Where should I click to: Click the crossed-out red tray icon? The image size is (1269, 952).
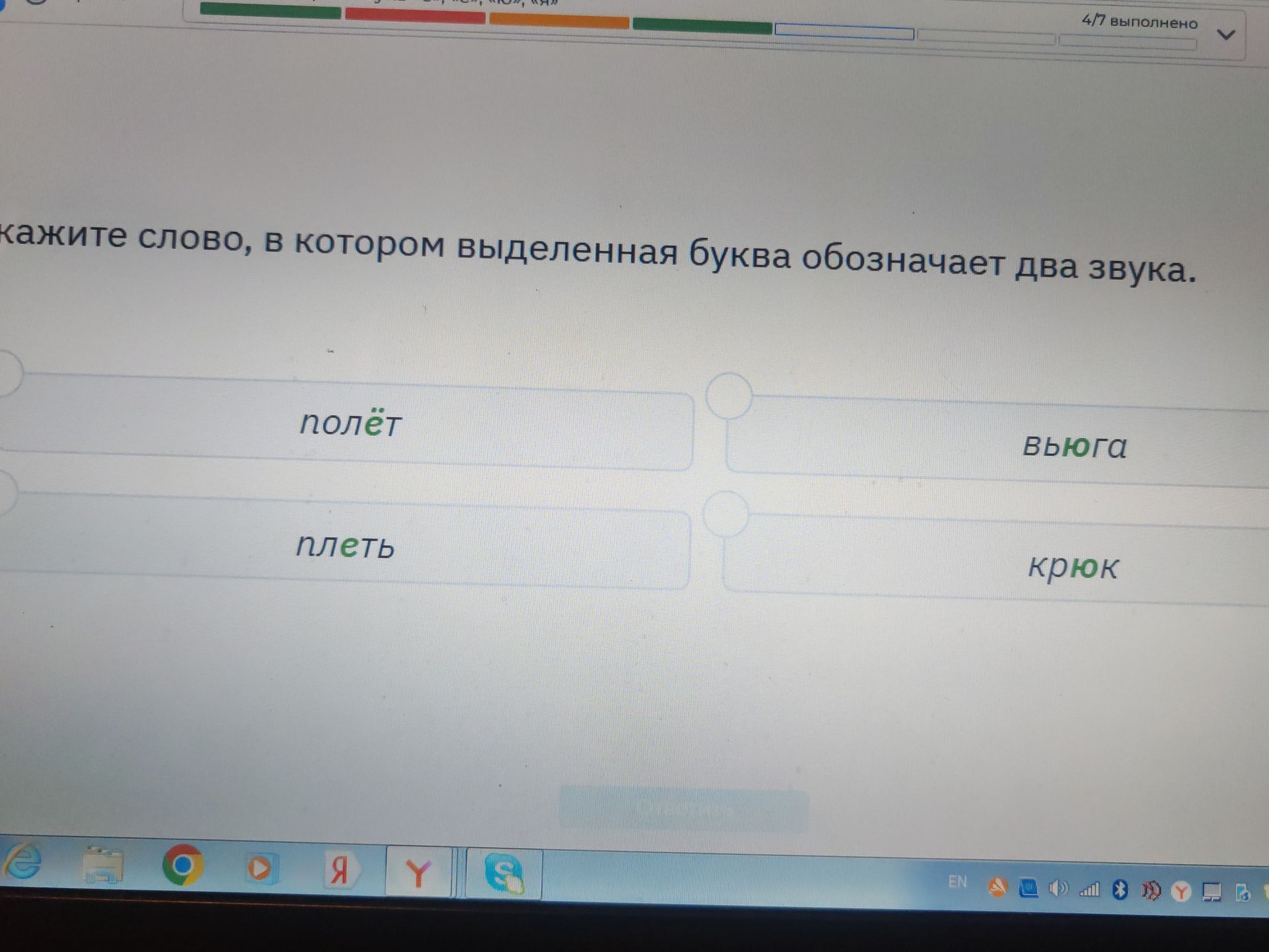tap(1150, 891)
